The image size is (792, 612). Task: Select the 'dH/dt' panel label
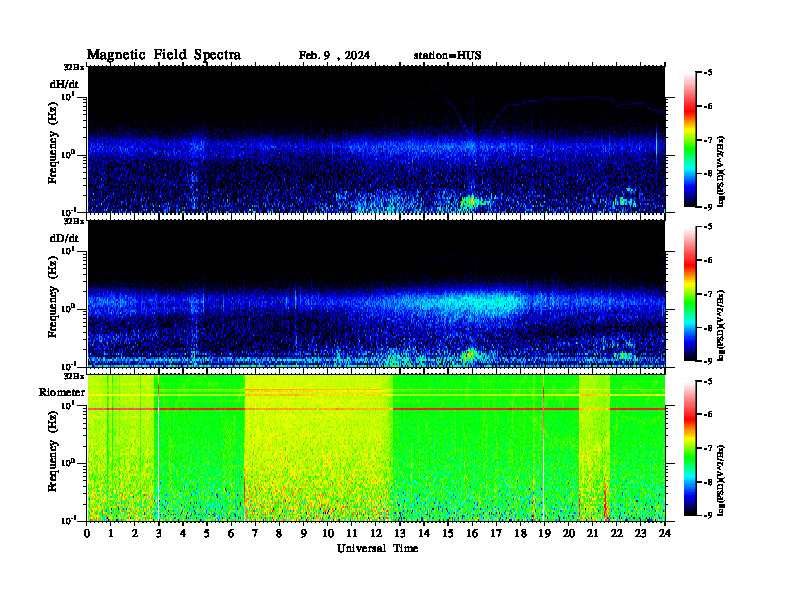pos(64,84)
